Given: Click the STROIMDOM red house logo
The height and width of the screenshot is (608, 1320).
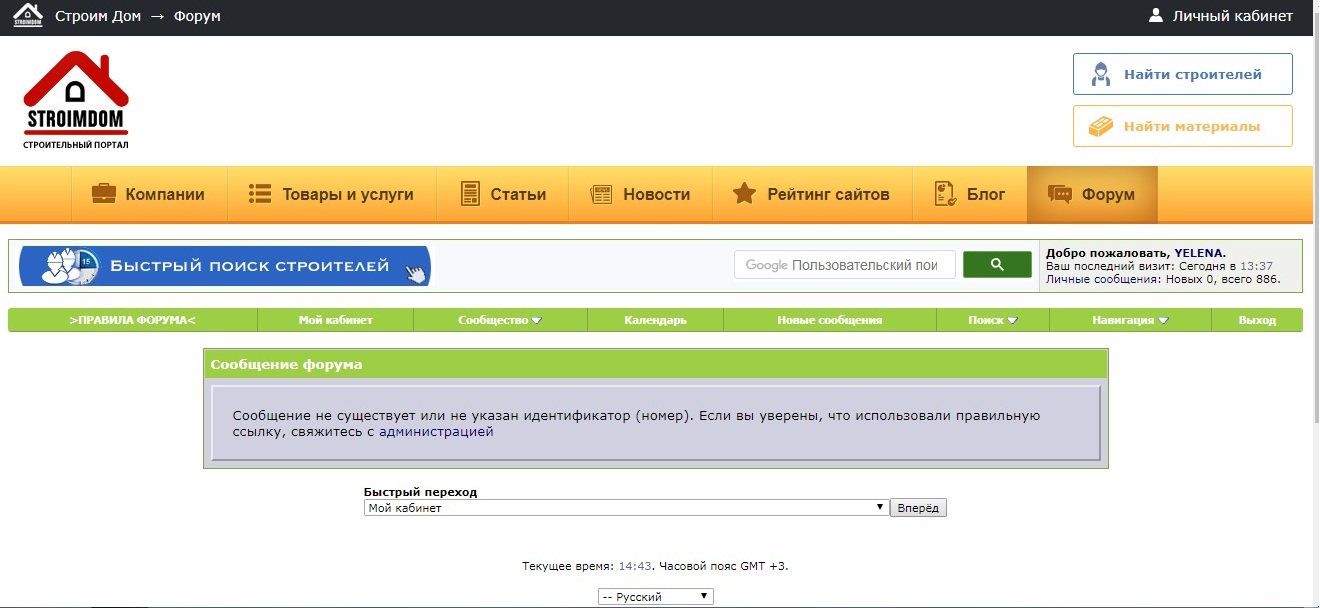Looking at the screenshot, I should 76,100.
